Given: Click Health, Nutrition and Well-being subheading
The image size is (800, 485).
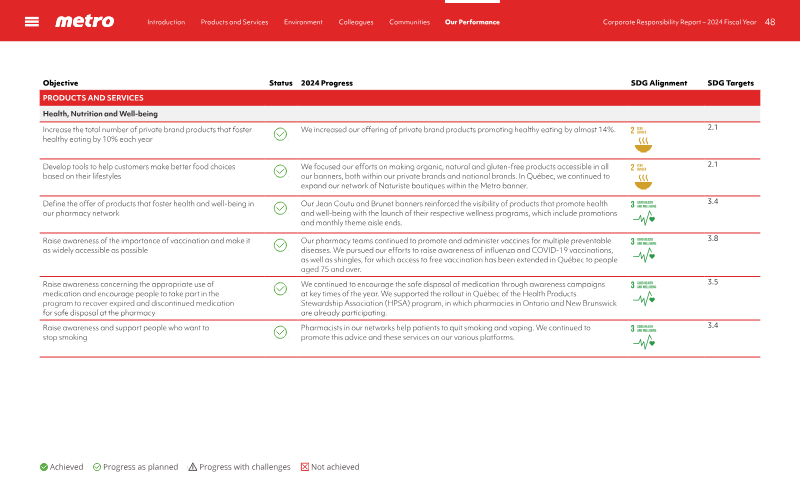Looking at the screenshot, I should (x=100, y=114).
